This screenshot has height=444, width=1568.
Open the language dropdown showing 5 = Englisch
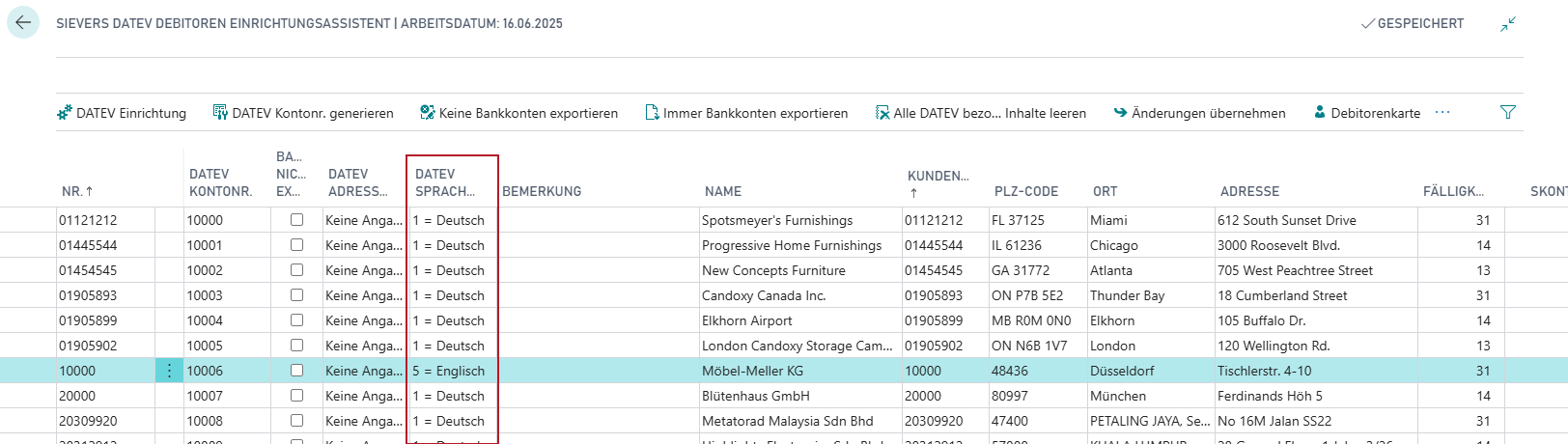pos(452,371)
